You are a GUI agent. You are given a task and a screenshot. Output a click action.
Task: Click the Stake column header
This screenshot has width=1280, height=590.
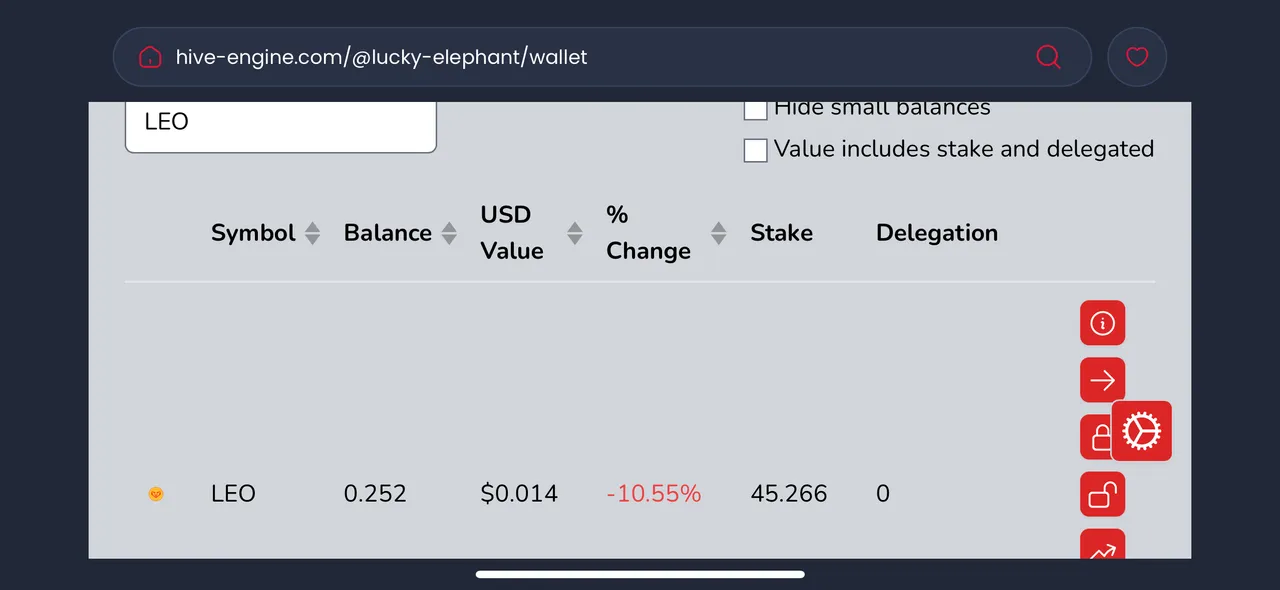(x=781, y=233)
